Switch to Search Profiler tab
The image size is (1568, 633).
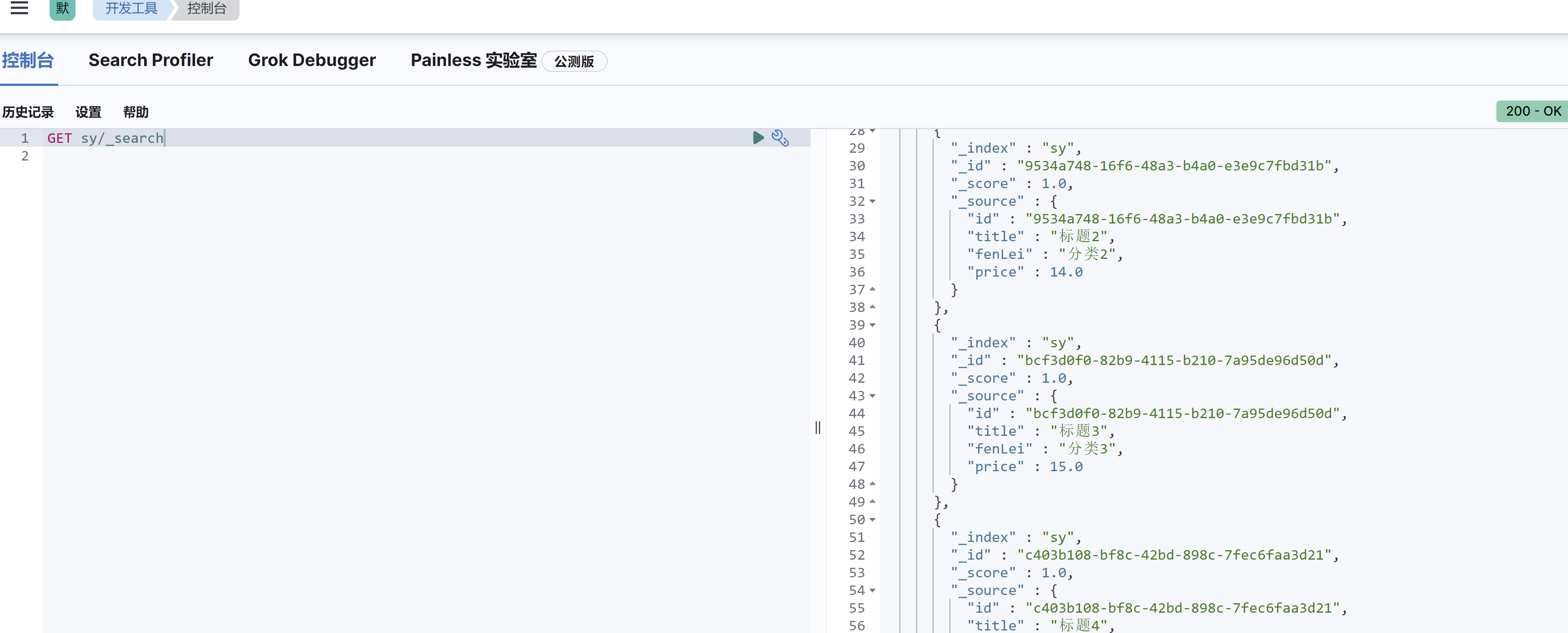150,60
